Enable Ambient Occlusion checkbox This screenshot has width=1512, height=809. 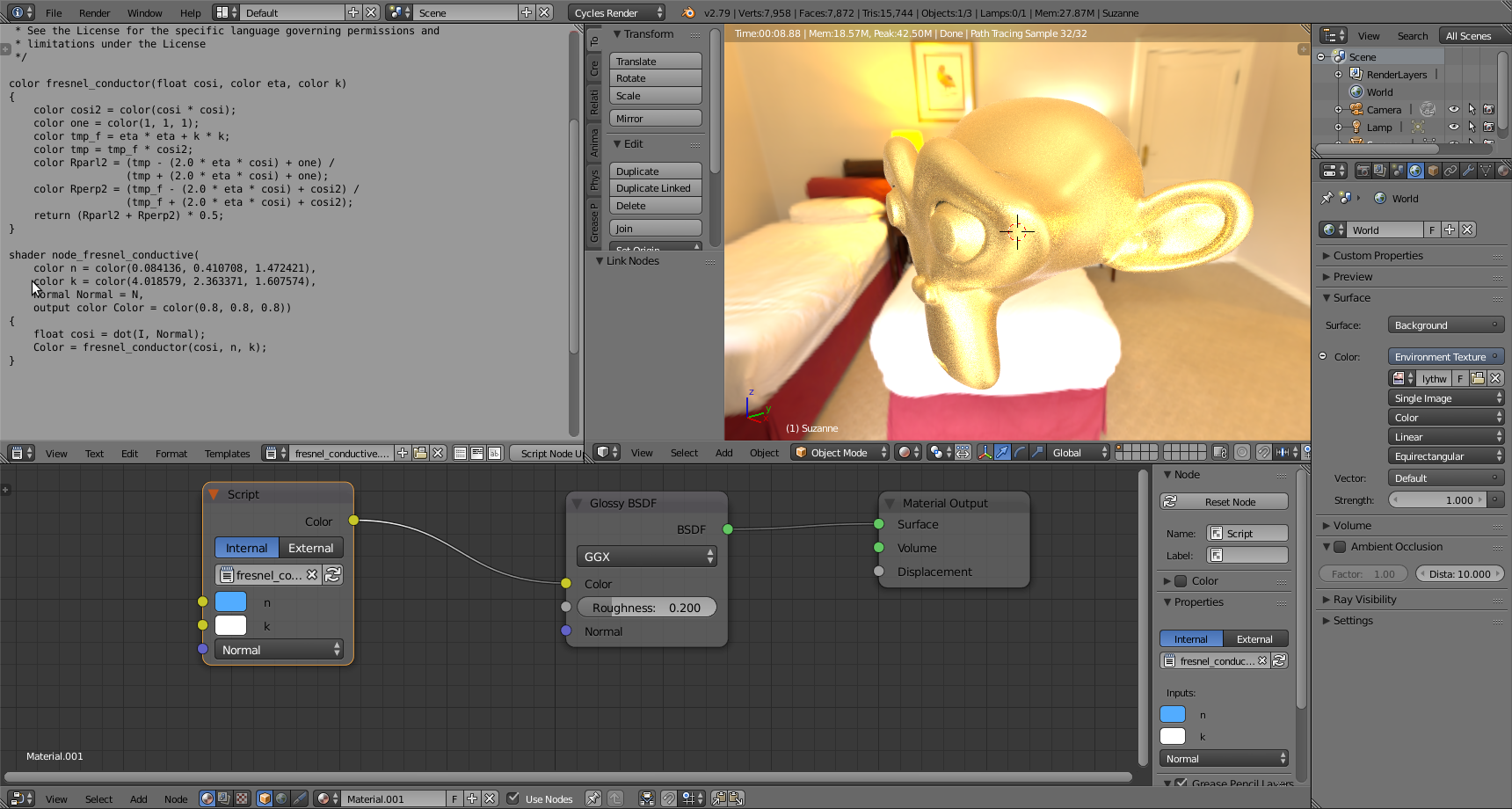(1340, 547)
